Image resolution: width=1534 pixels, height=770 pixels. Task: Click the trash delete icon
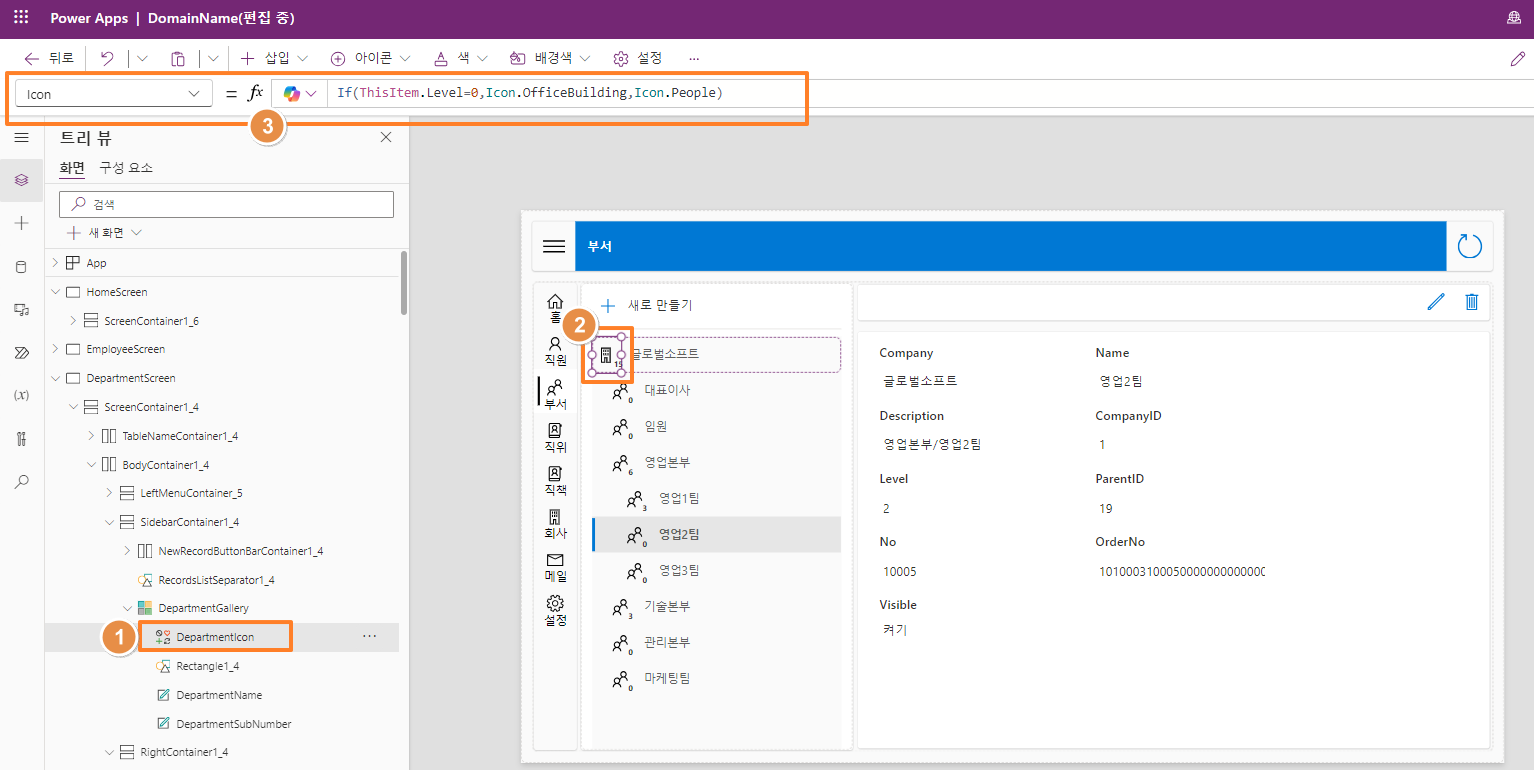[x=1471, y=302]
